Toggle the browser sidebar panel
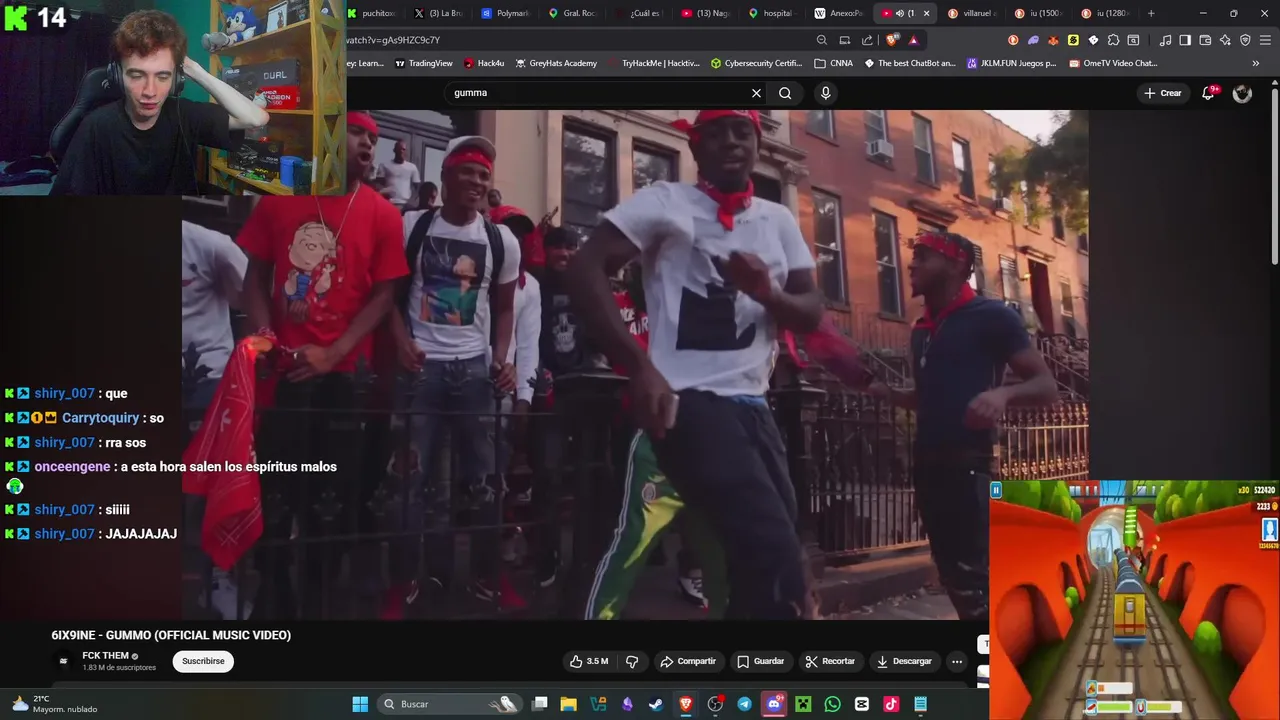 [1185, 40]
